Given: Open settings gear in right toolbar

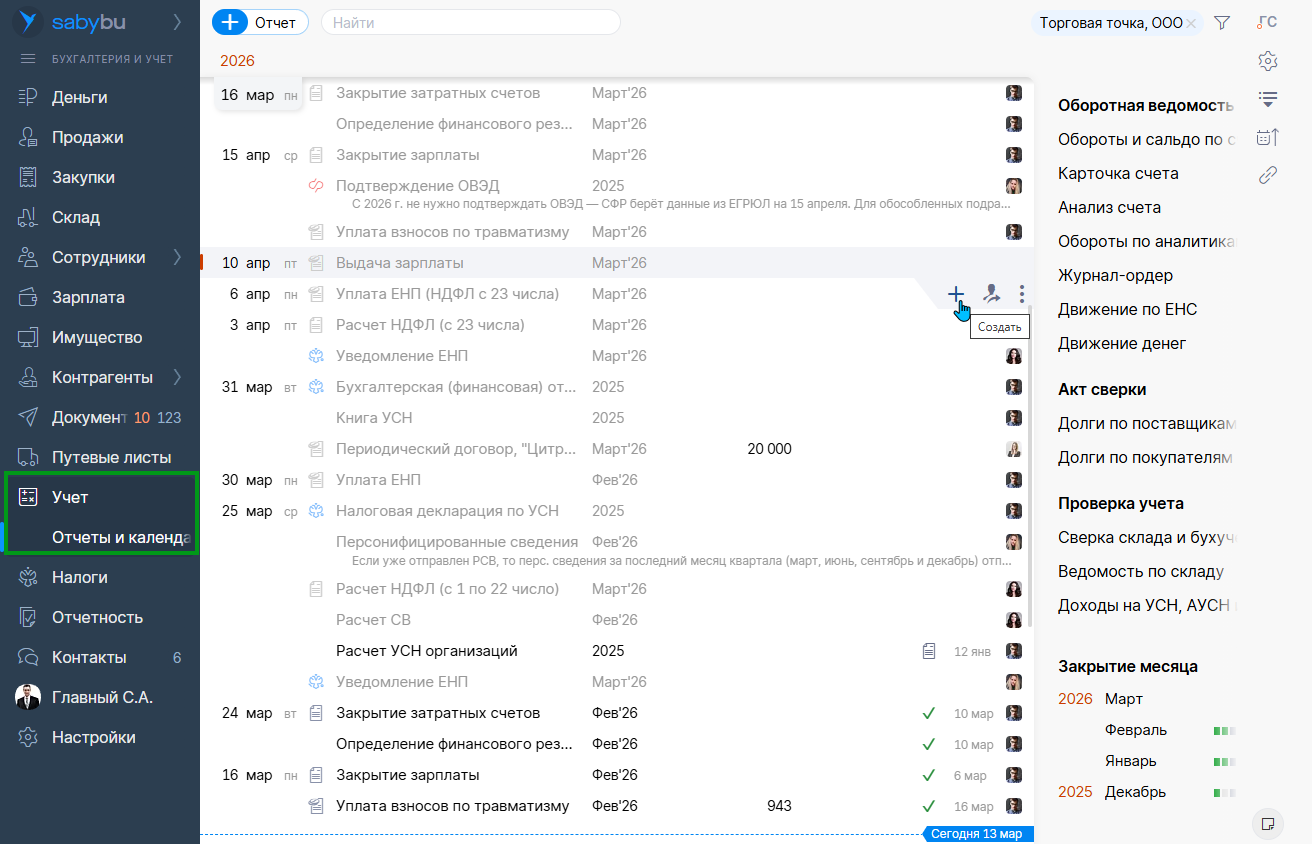Looking at the screenshot, I should click(x=1268, y=61).
